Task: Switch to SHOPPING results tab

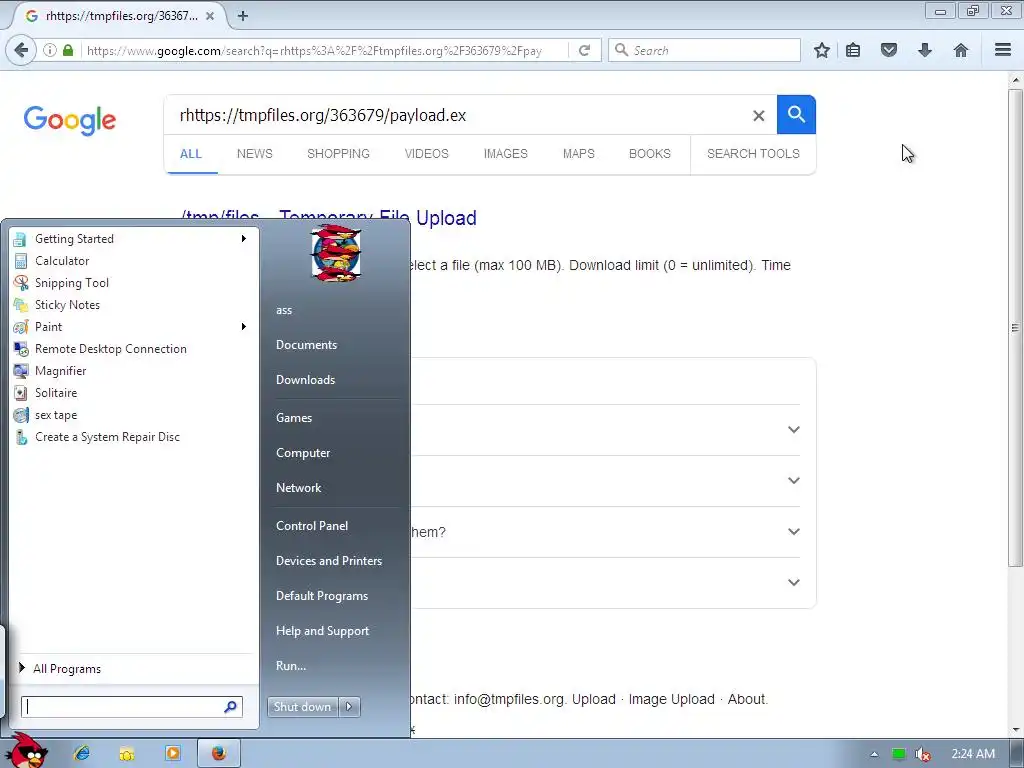Action: coord(338,154)
